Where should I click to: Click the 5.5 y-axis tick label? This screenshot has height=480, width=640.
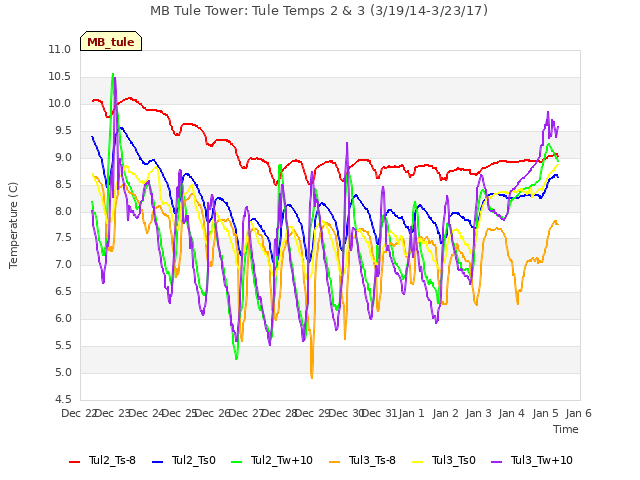(x=63, y=345)
